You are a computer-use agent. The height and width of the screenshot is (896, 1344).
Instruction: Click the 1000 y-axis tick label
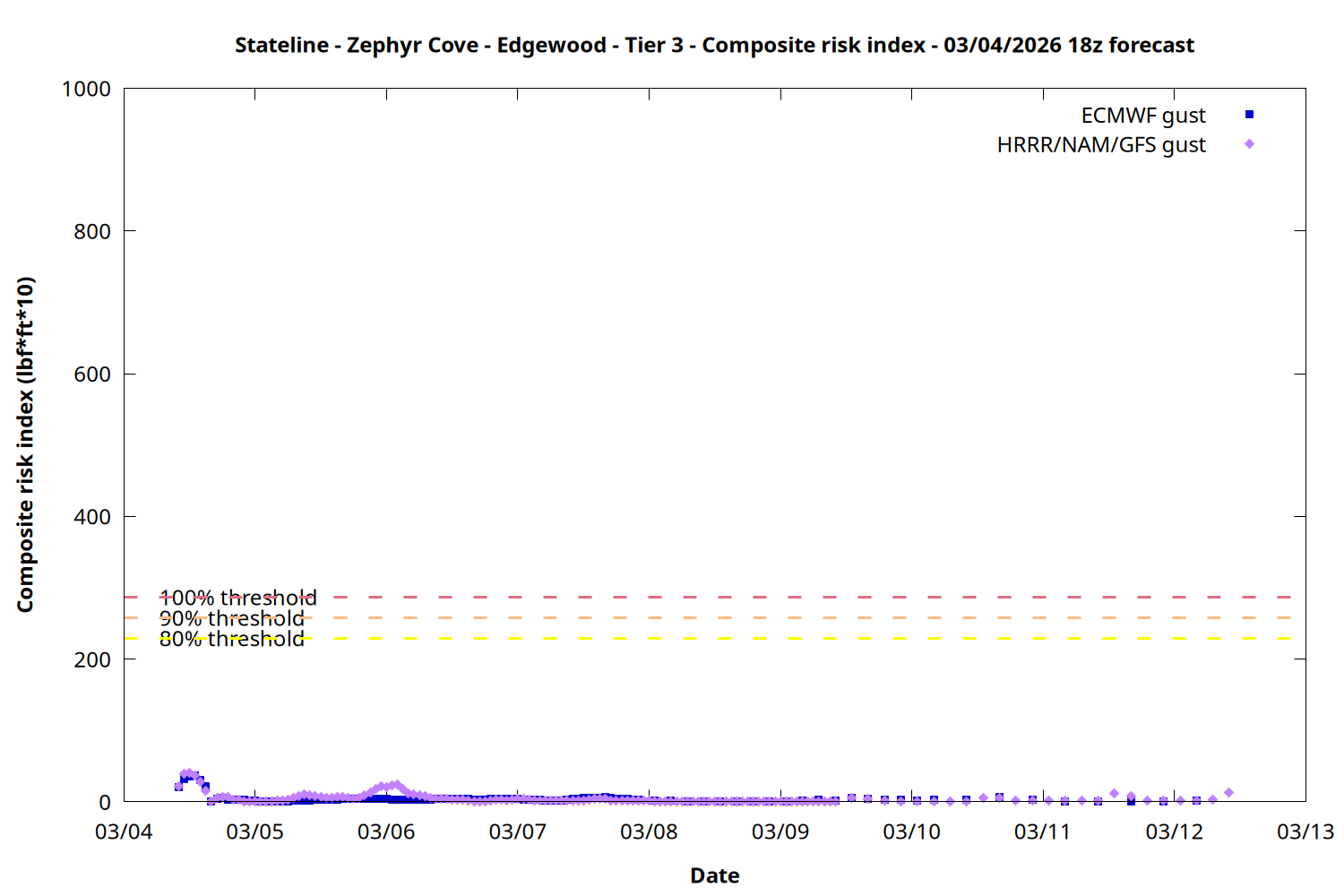pos(86,89)
